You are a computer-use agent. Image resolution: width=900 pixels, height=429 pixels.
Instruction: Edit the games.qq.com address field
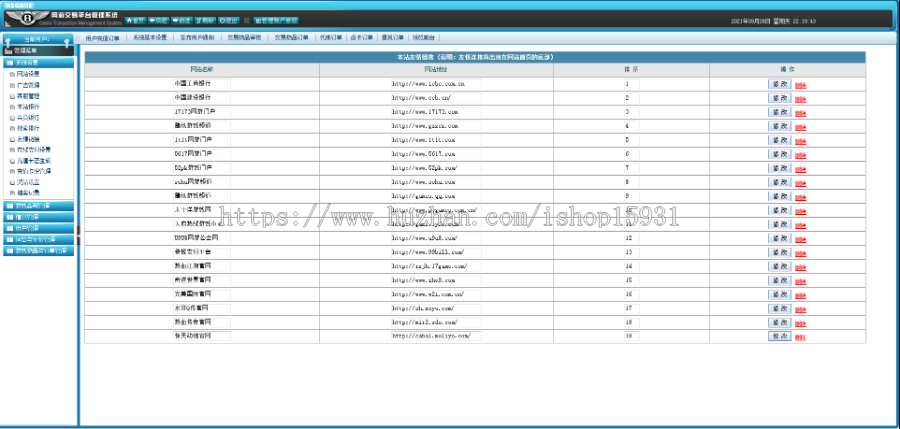pos(436,196)
